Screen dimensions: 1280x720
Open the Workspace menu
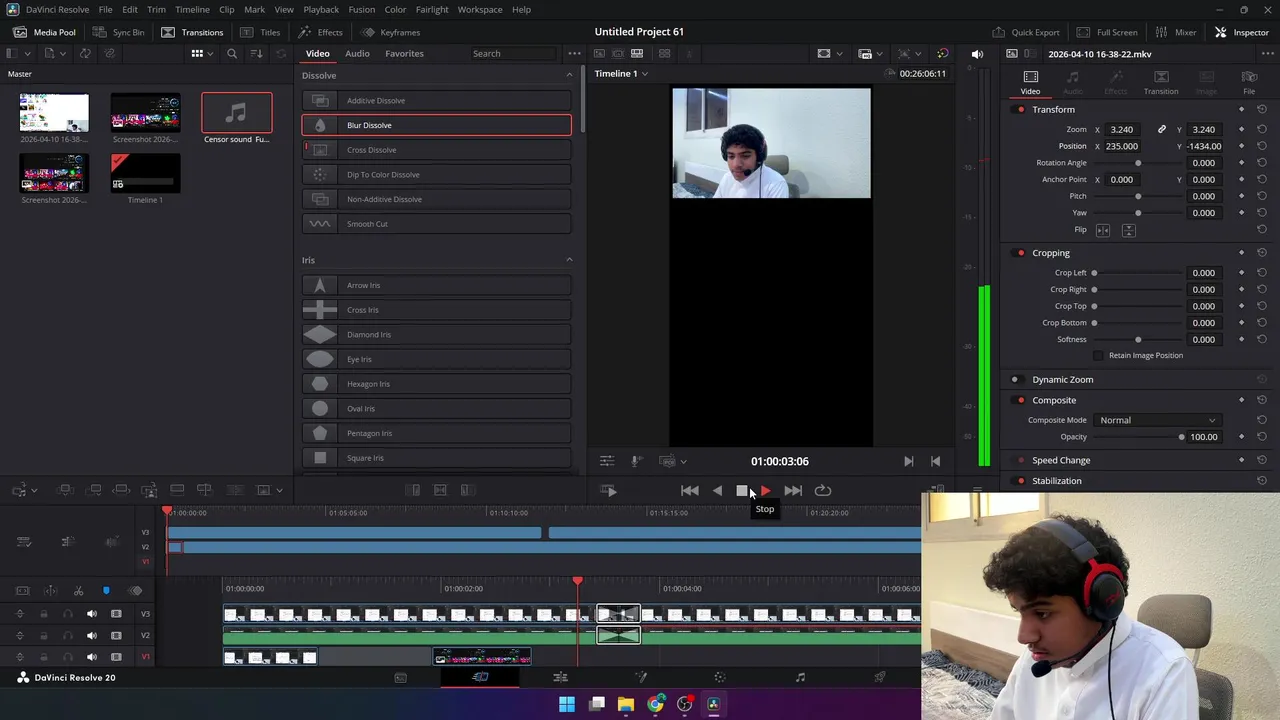pos(480,9)
